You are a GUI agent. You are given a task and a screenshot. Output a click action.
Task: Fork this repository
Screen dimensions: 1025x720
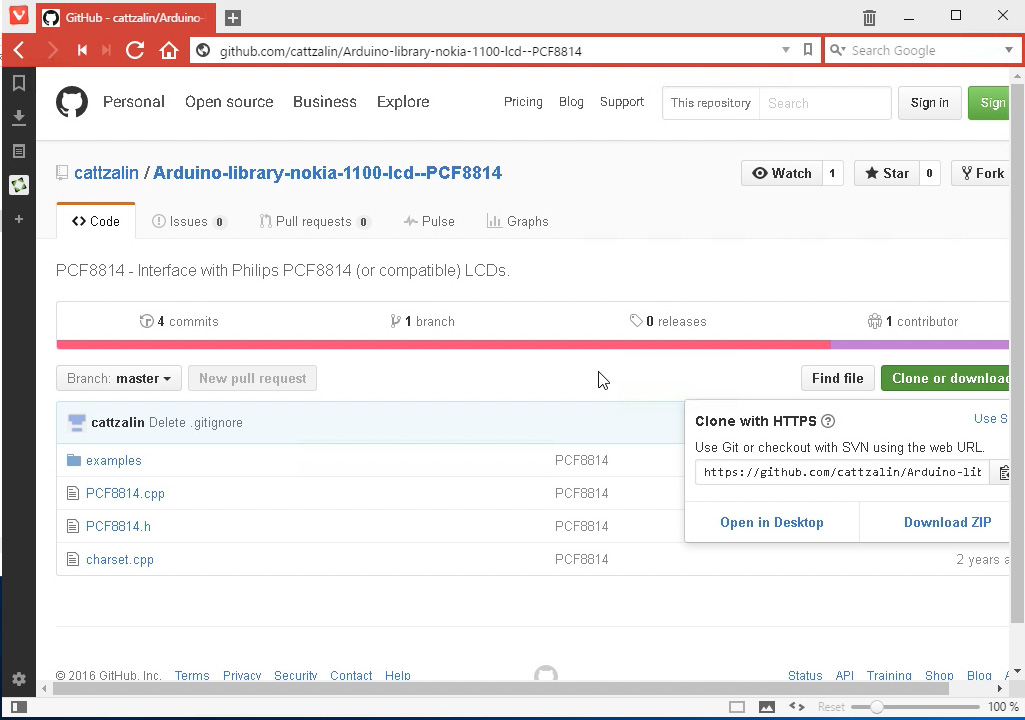coord(981,173)
